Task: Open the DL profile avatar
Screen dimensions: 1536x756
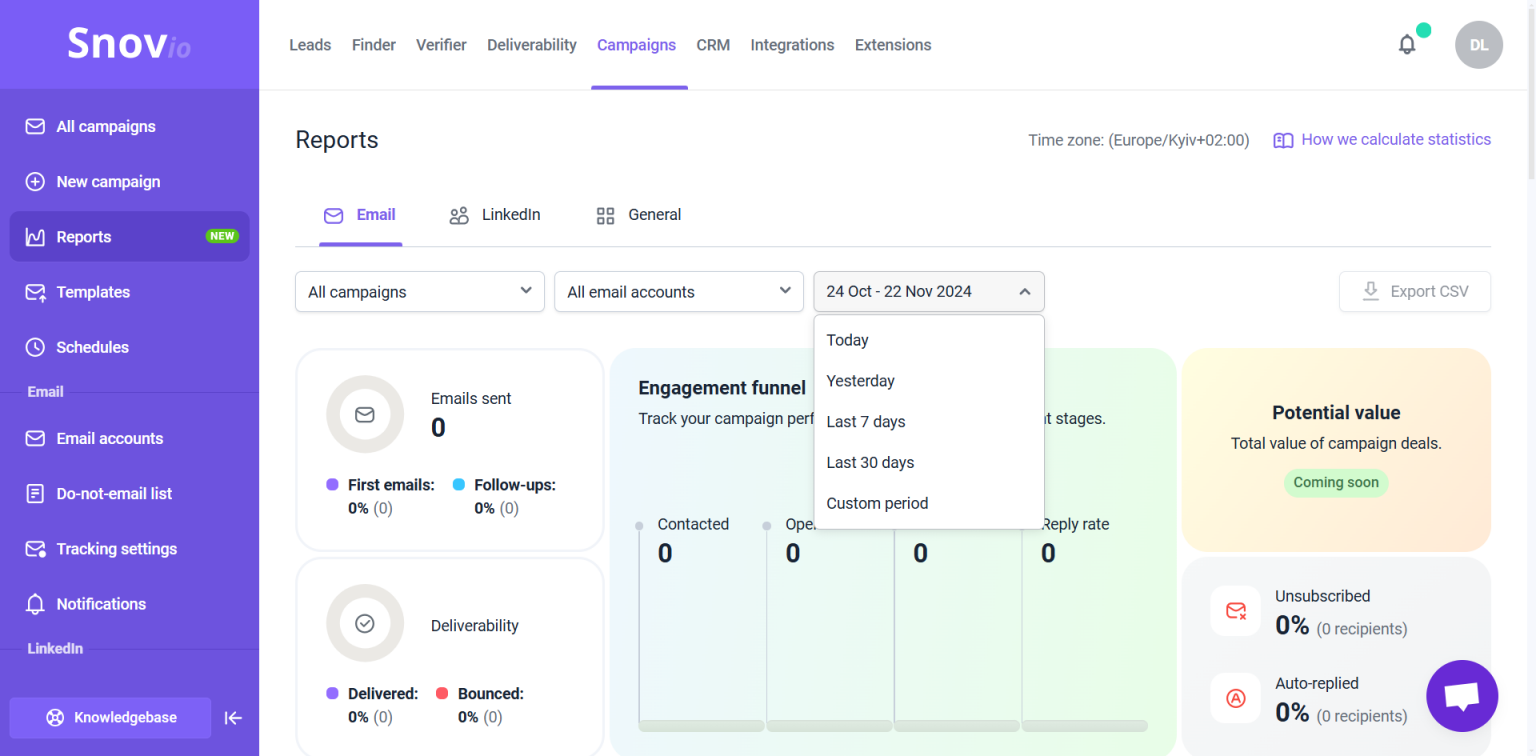Action: (x=1479, y=45)
